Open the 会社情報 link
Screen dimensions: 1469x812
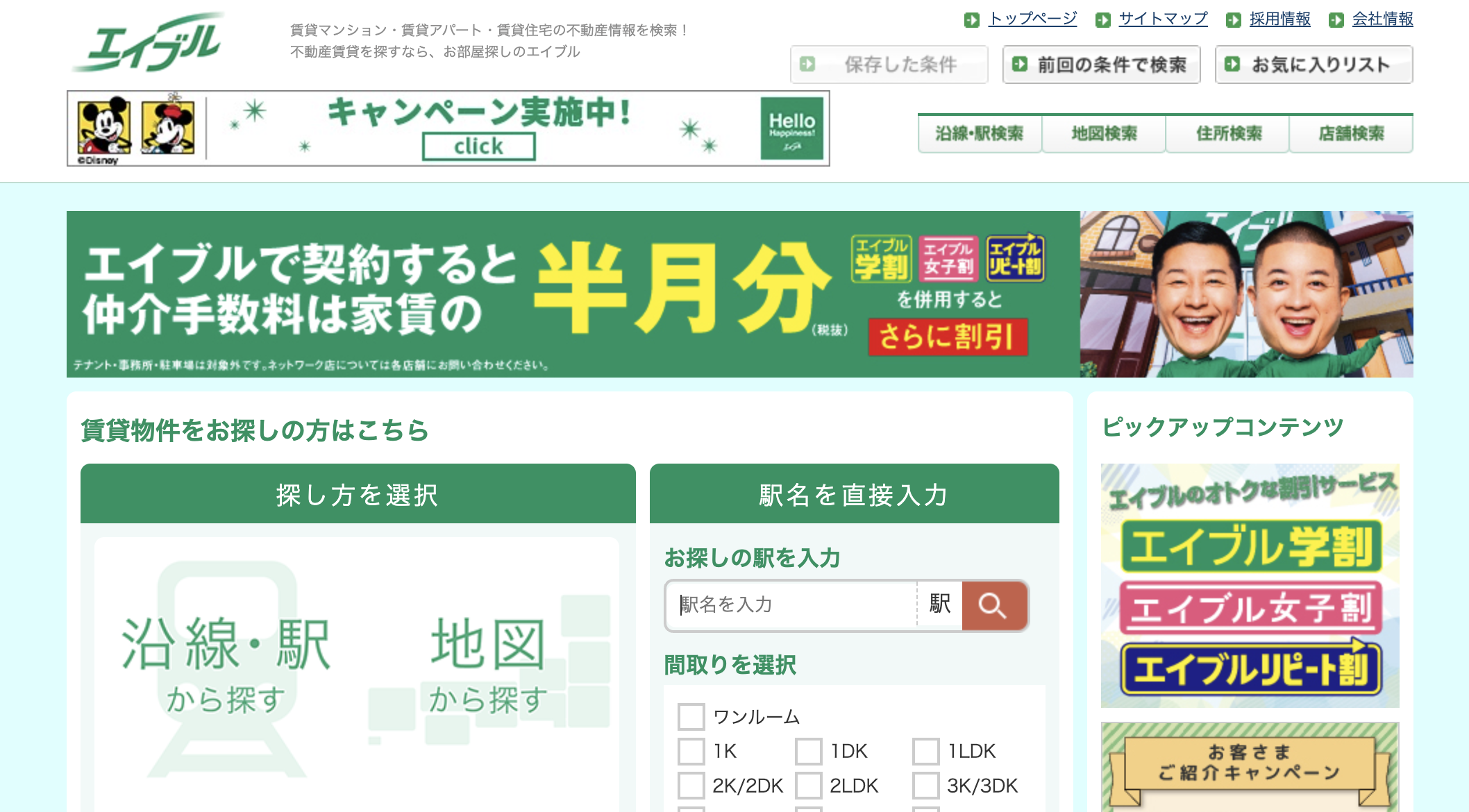pyautogui.click(x=1382, y=19)
